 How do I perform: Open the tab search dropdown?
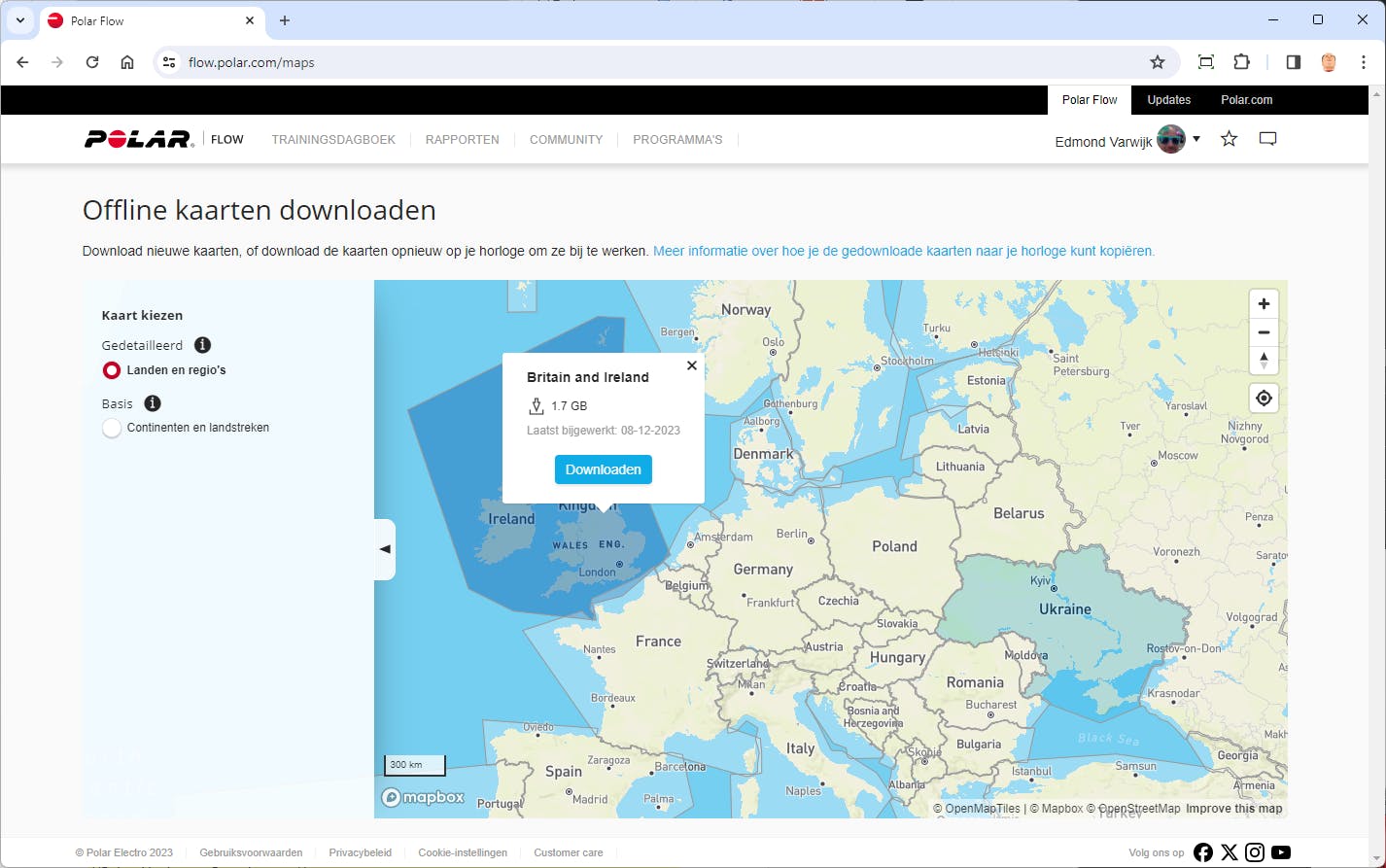[20, 20]
